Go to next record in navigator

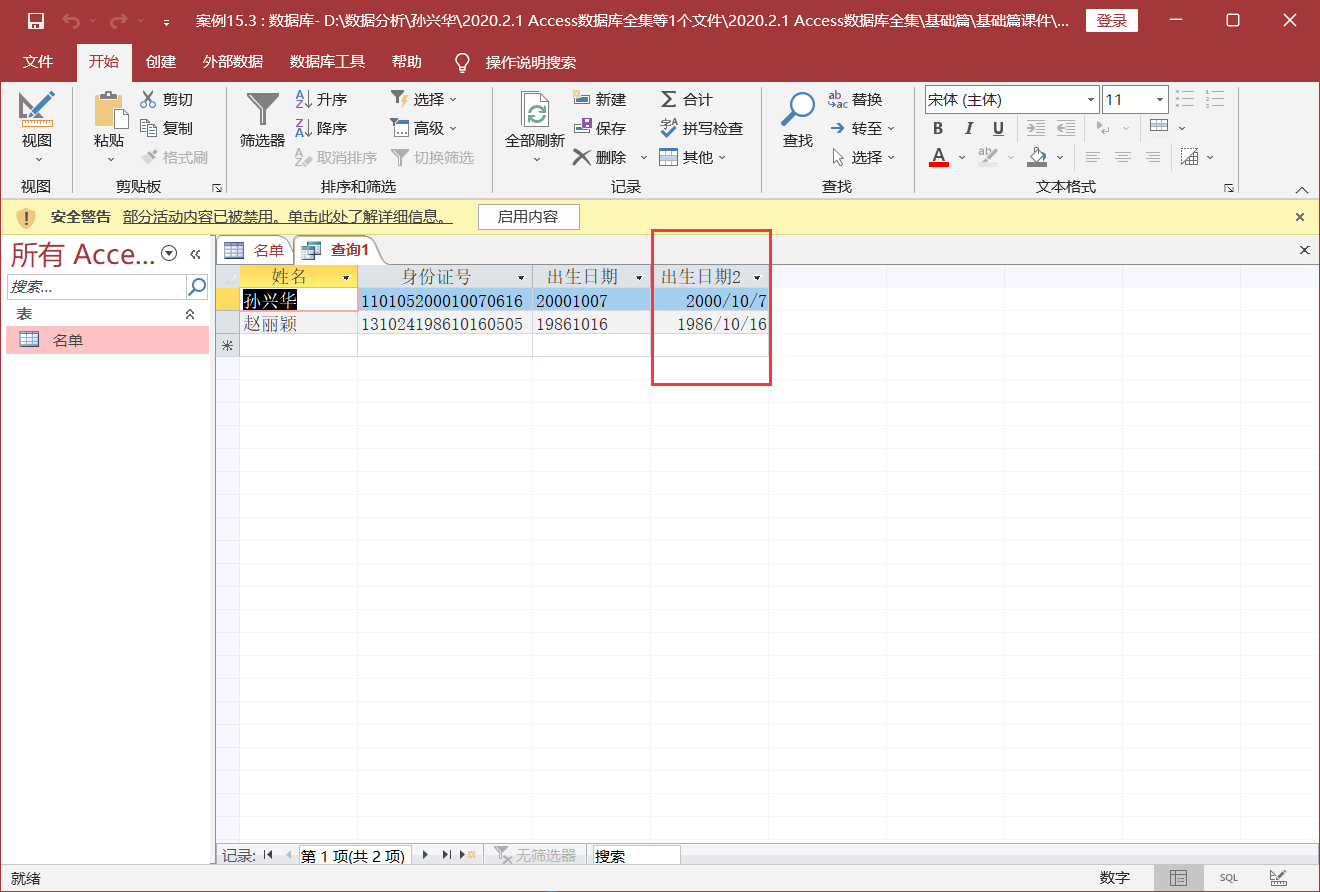click(426, 855)
